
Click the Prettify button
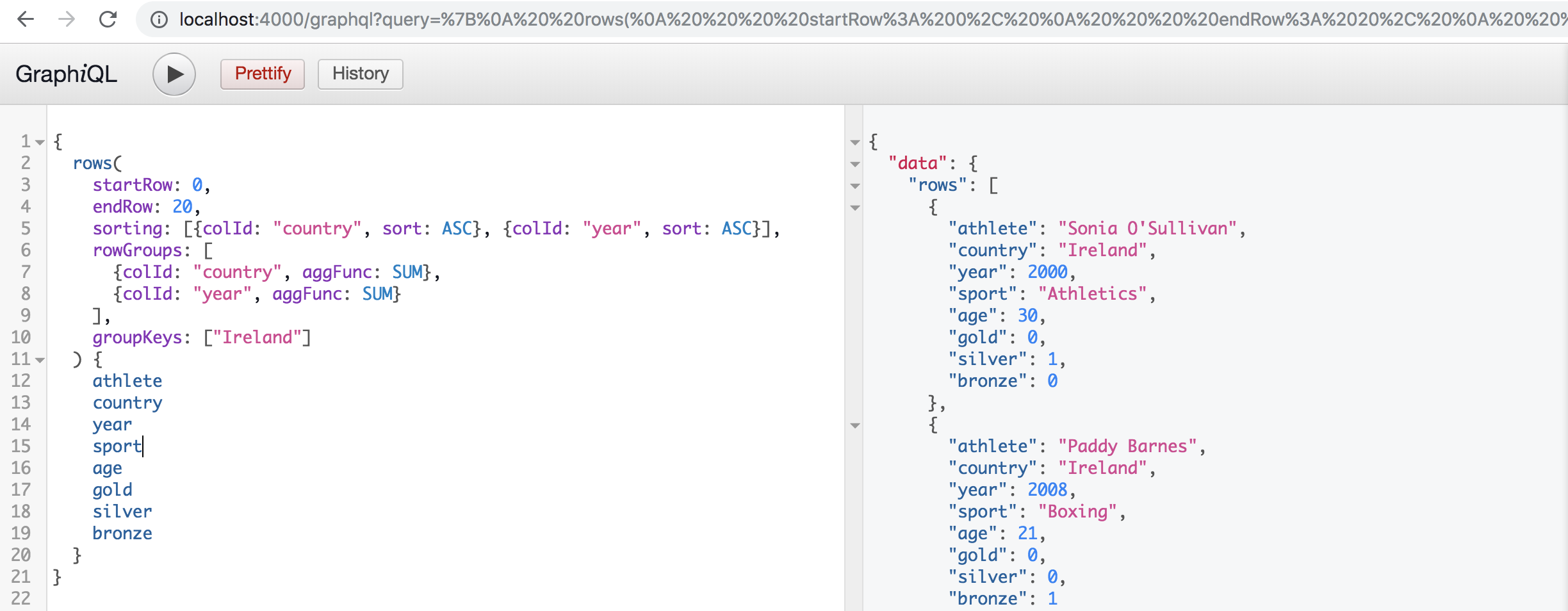pos(262,74)
